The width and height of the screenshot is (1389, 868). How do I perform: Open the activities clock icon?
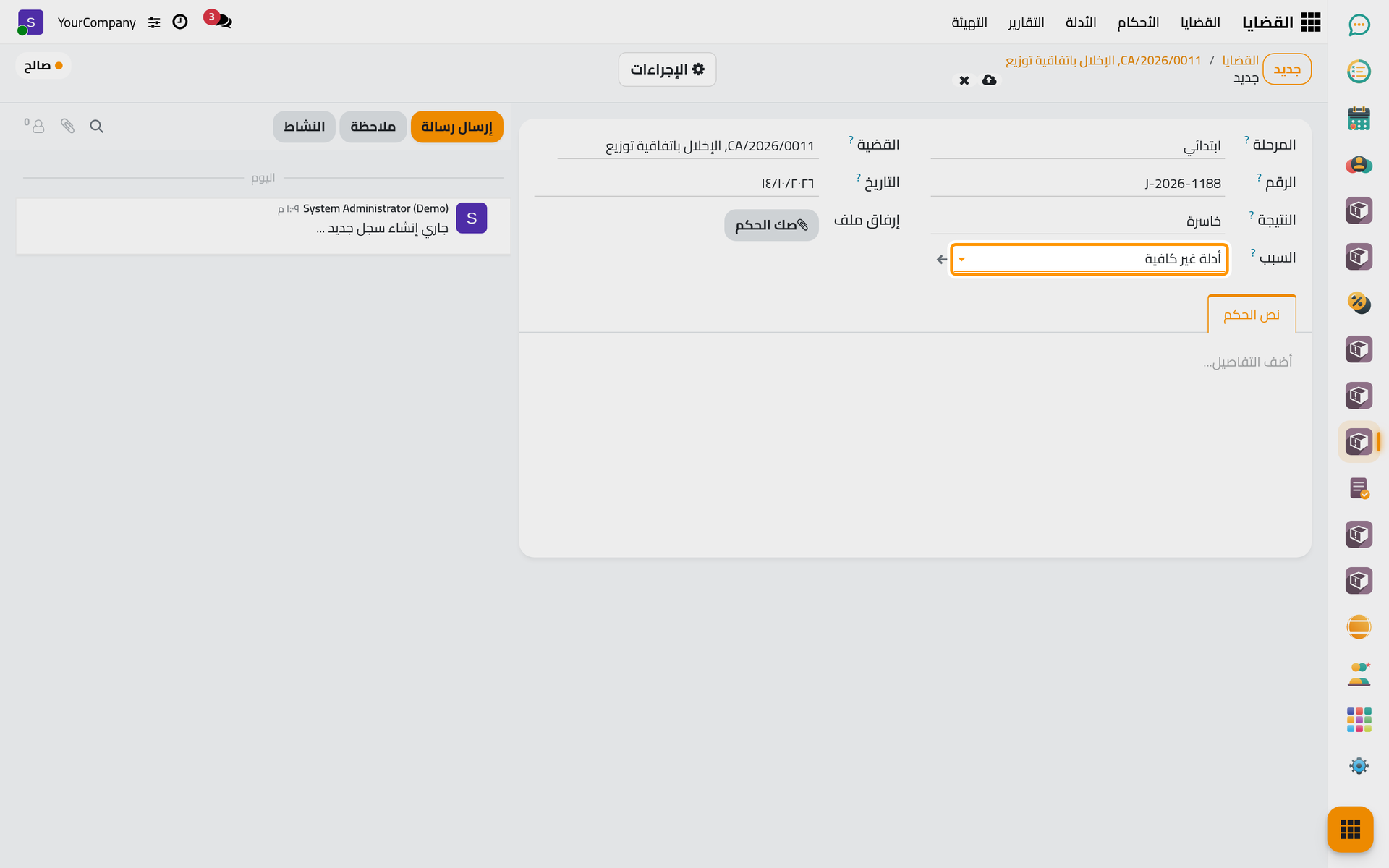[180, 22]
